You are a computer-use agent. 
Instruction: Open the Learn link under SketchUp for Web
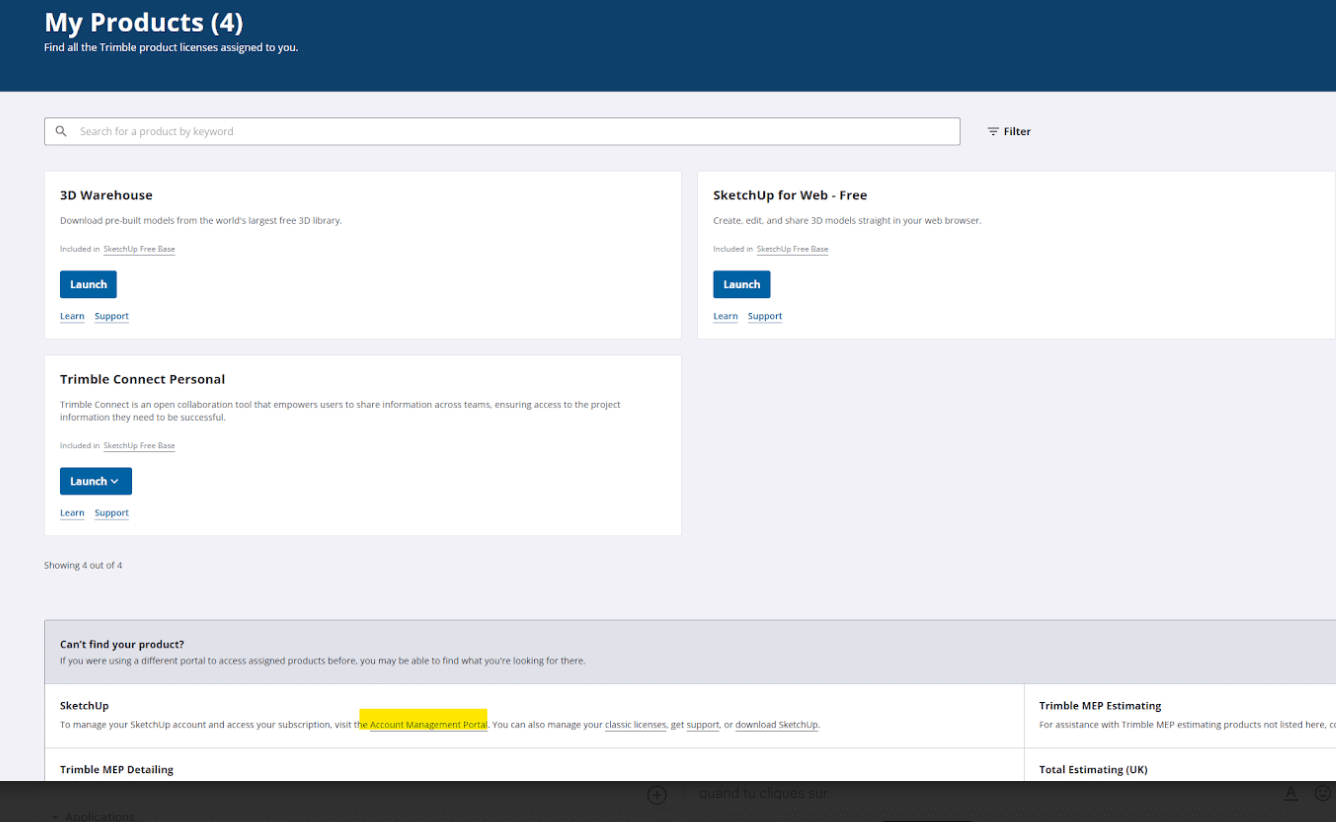pyautogui.click(x=725, y=316)
